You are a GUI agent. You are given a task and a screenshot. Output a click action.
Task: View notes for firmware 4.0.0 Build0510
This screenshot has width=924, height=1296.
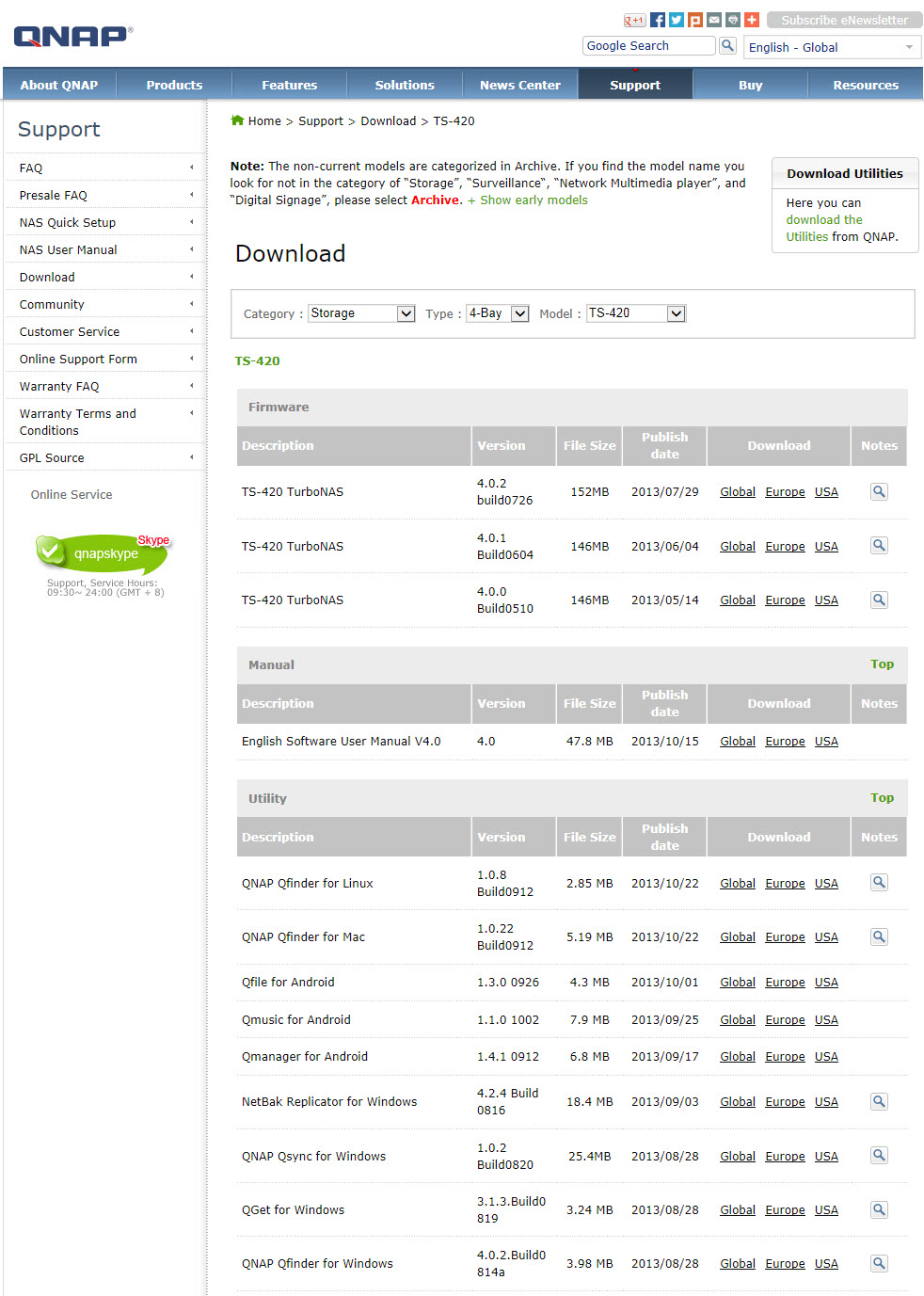coord(879,600)
